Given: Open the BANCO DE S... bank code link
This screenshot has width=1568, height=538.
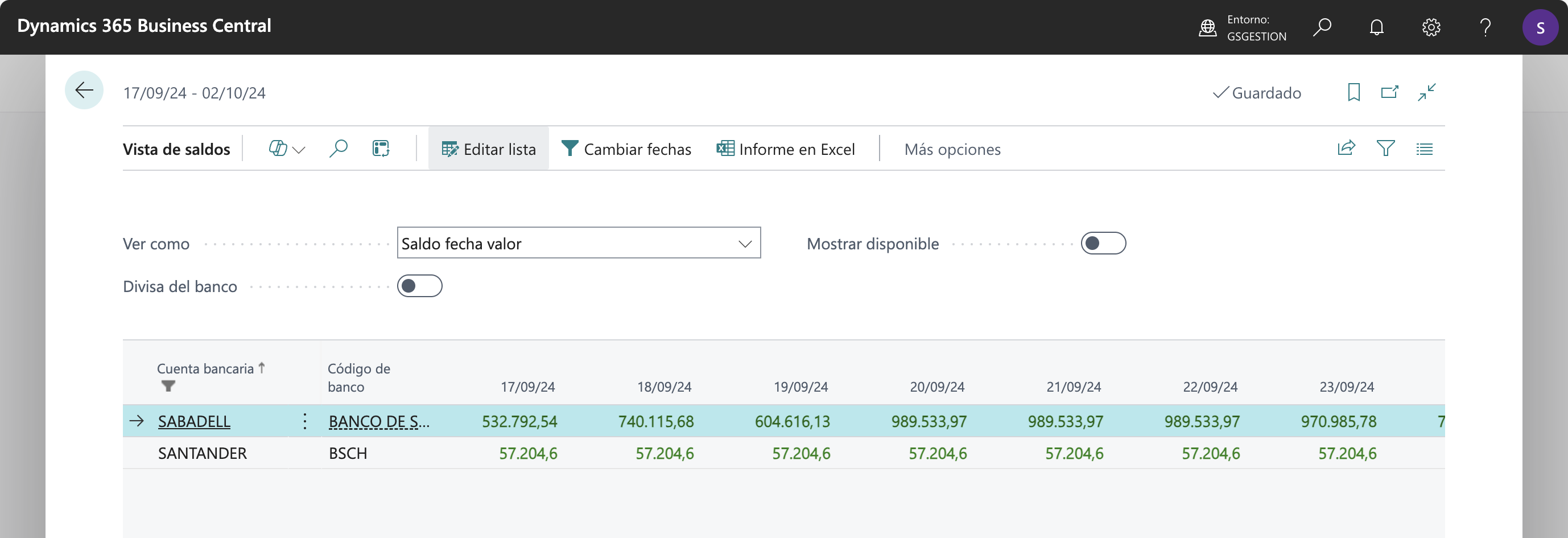Looking at the screenshot, I should (378, 421).
